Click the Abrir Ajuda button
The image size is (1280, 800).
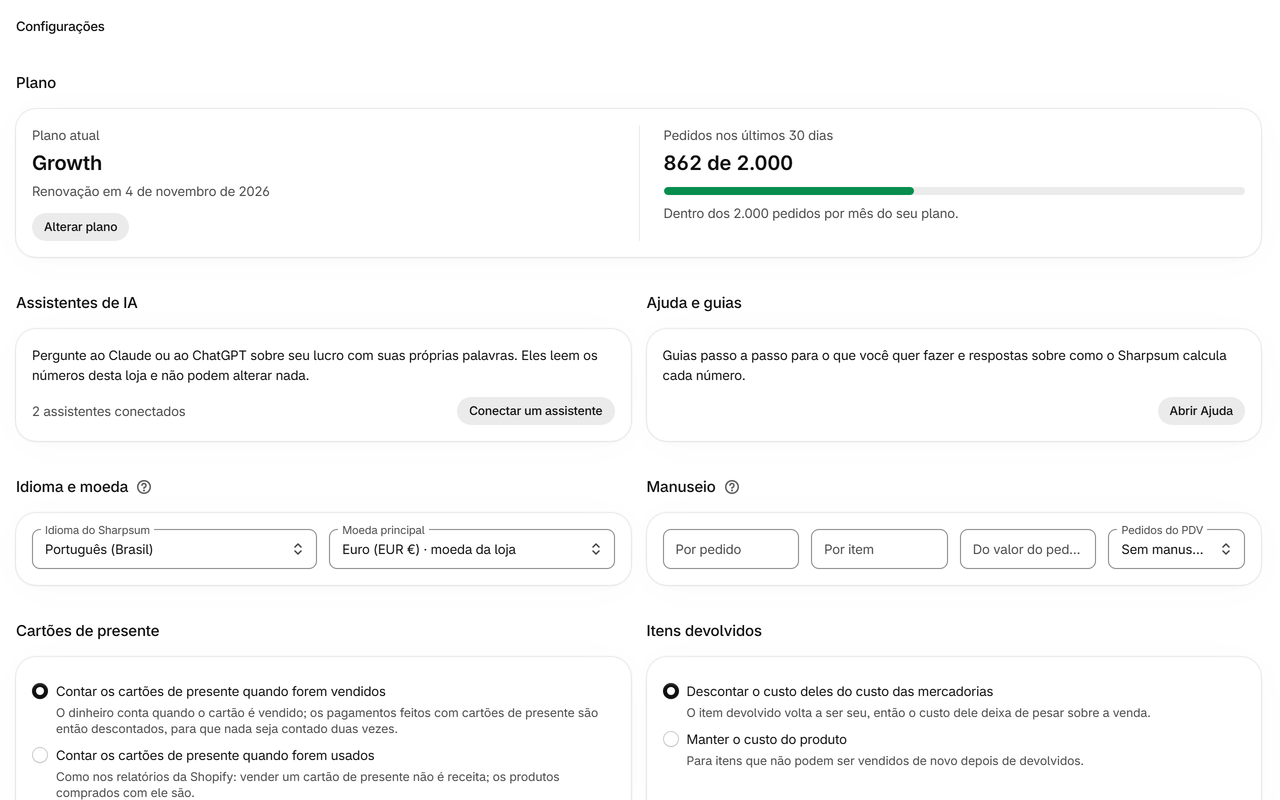tap(1201, 411)
